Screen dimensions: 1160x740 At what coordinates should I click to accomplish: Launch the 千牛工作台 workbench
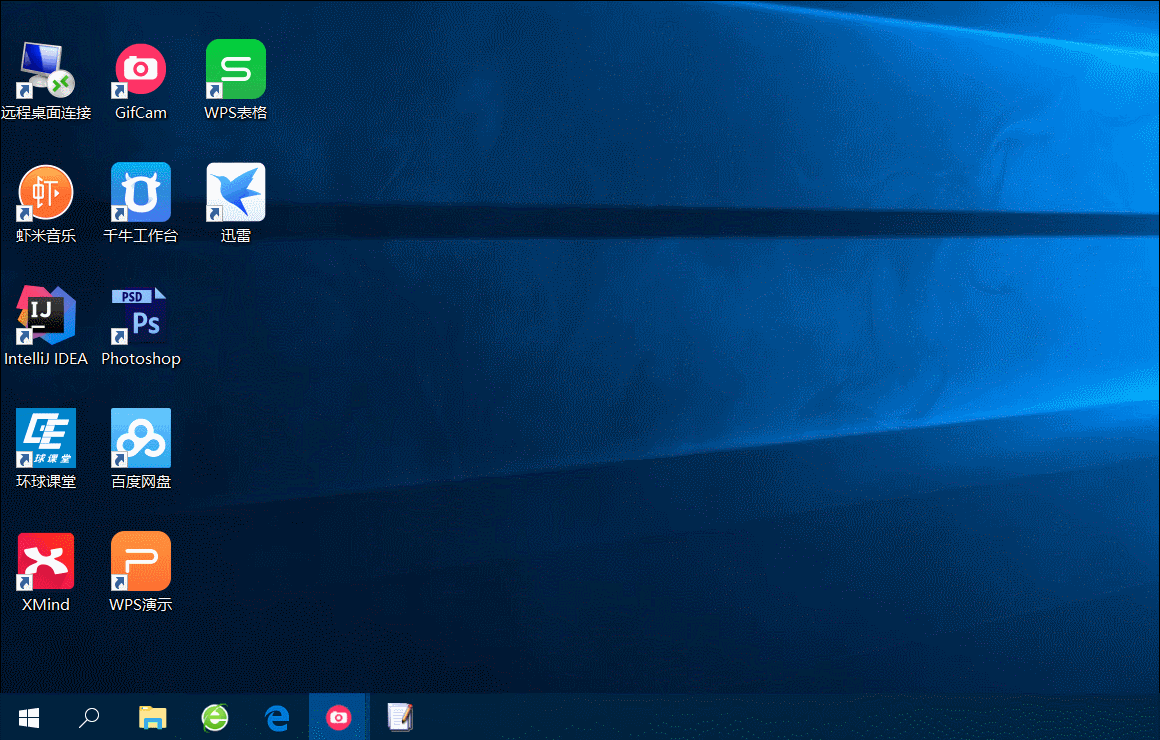coord(140,191)
